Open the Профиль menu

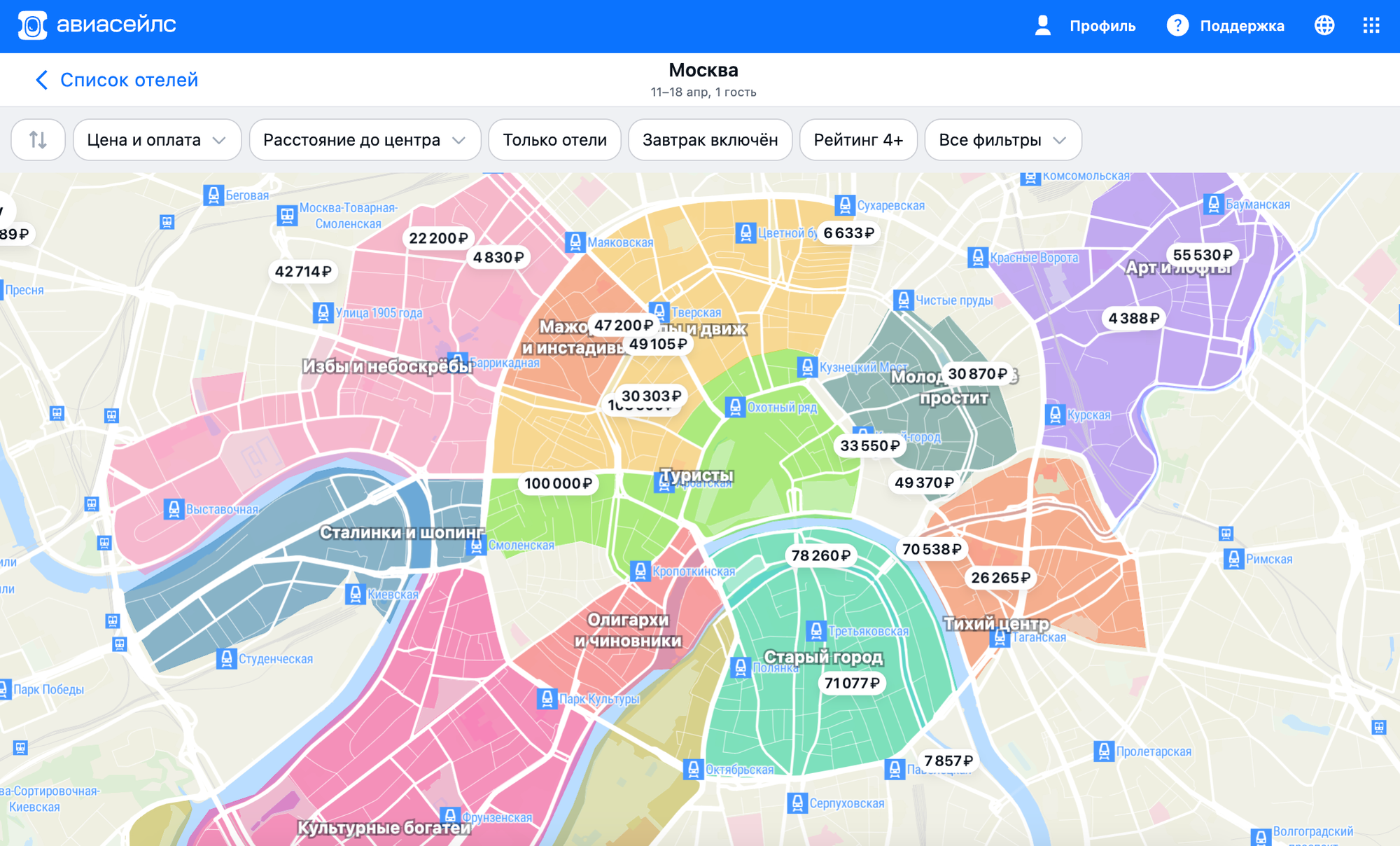pos(1102,26)
